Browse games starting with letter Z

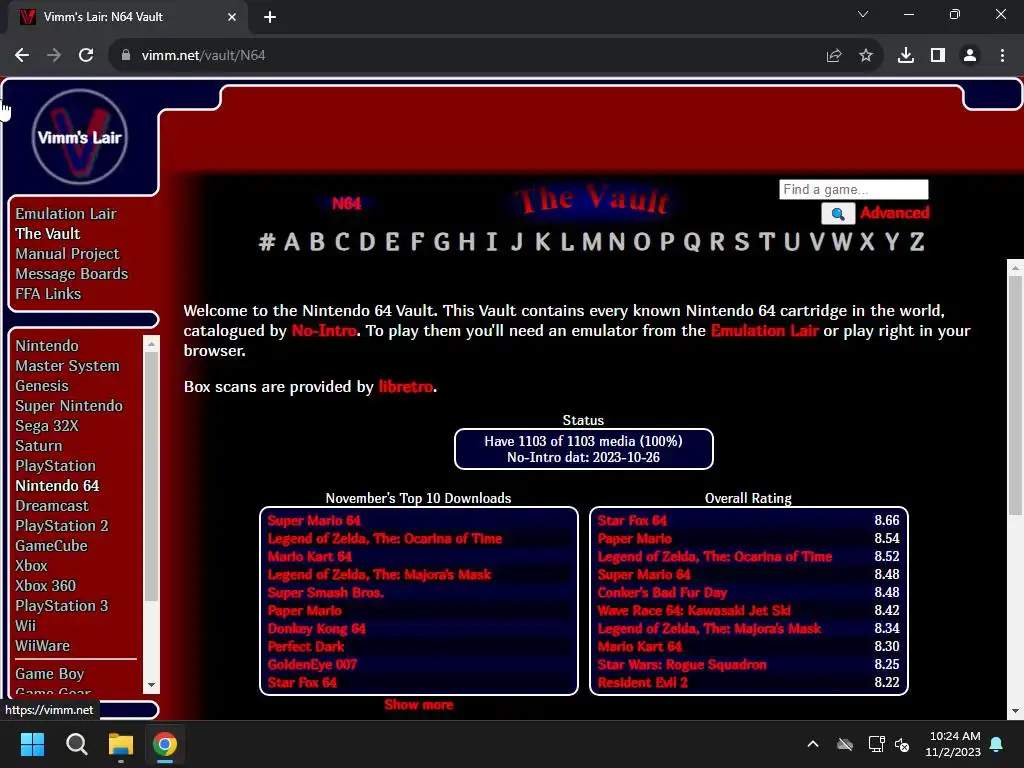917,242
